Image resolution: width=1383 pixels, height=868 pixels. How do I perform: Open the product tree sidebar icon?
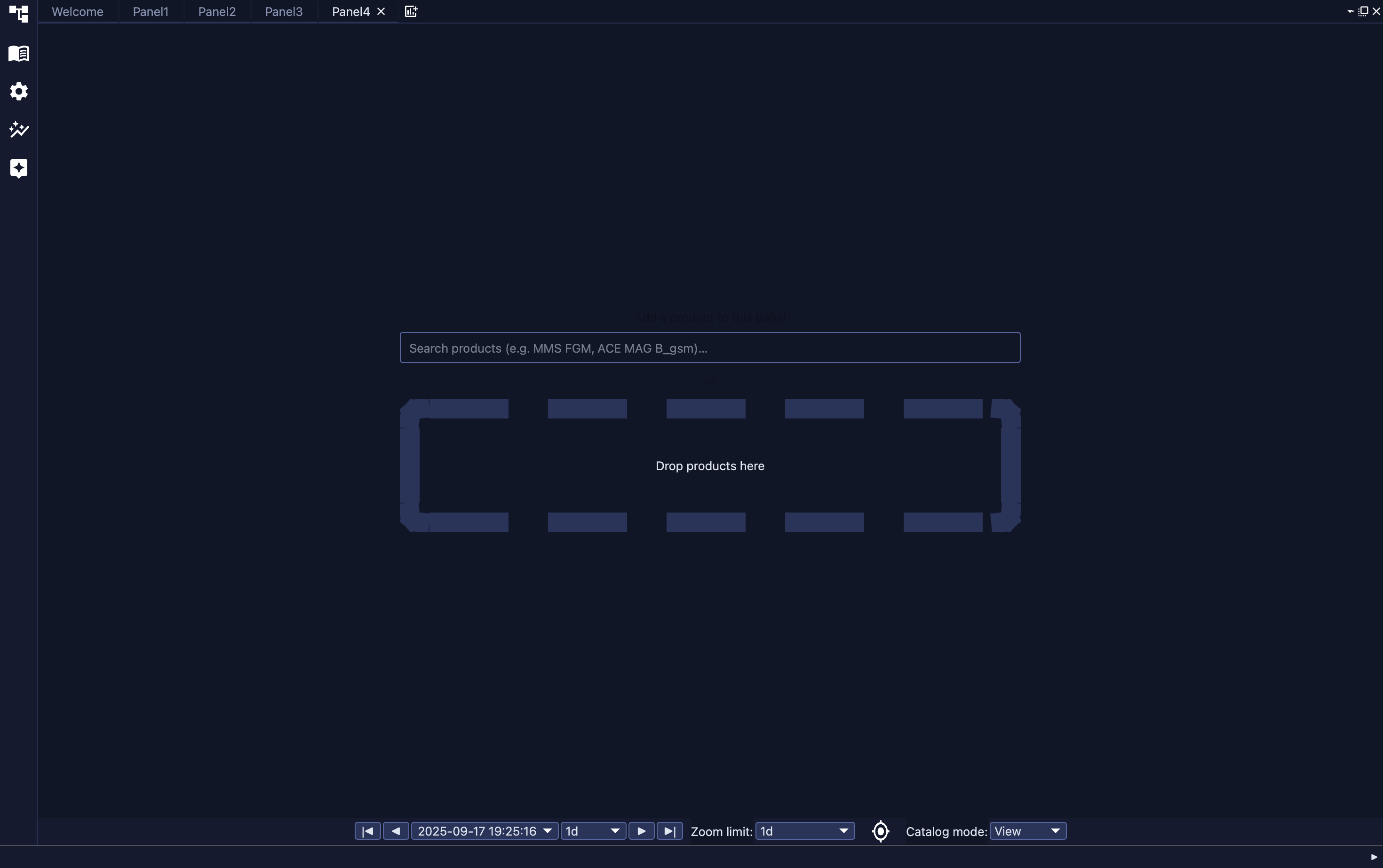[x=19, y=13]
